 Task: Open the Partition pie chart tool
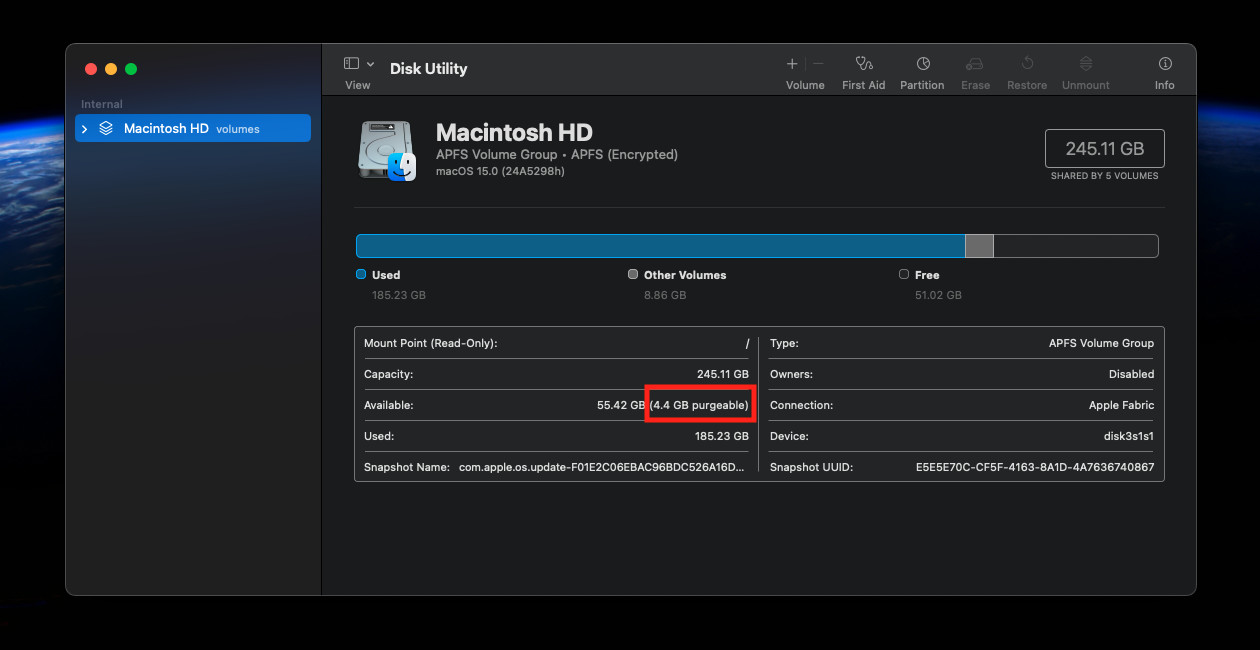922,64
